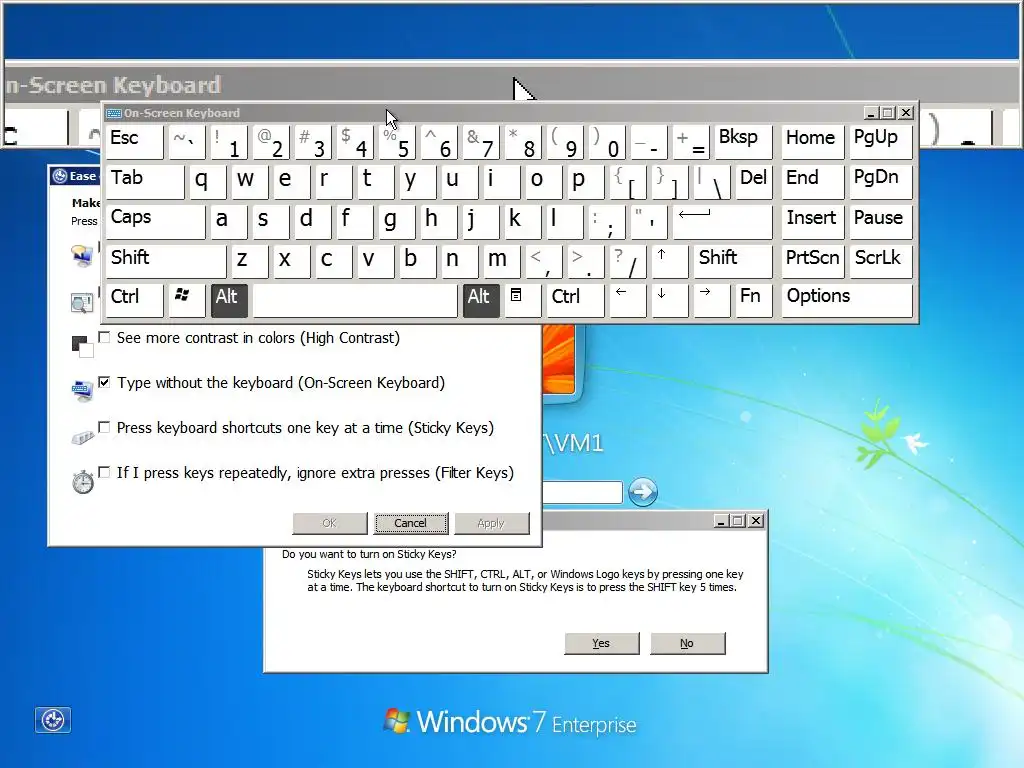Click On-Screen Keyboard title bar icon
This screenshot has width=1024, height=768.
114,113
